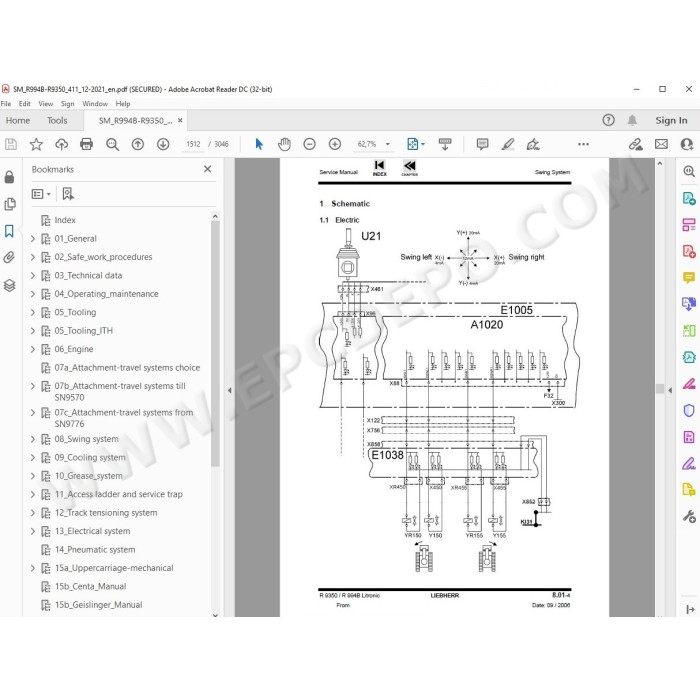Go to previous page arrow icon
This screenshot has height=700, width=700.
tap(138, 144)
